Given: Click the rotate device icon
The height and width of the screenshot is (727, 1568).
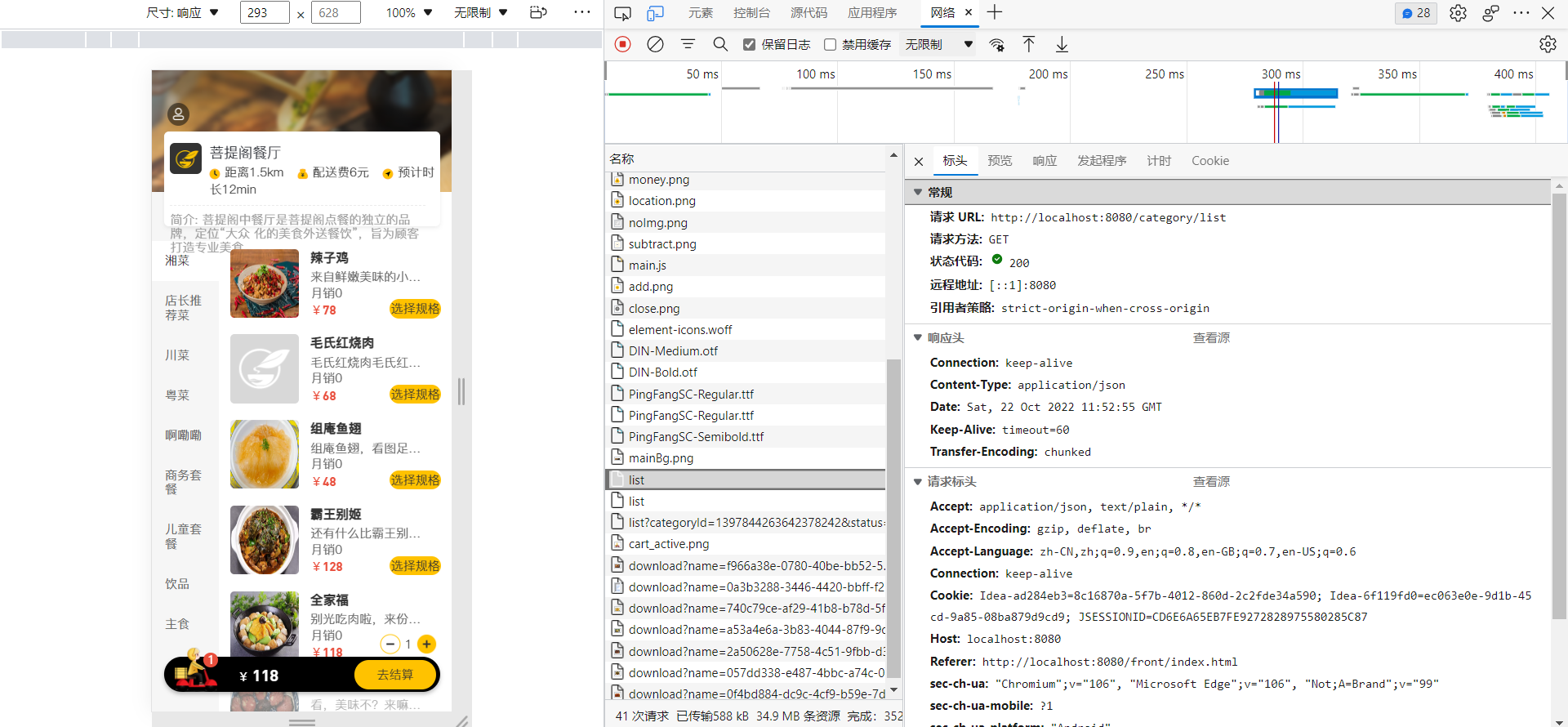Looking at the screenshot, I should [538, 12].
